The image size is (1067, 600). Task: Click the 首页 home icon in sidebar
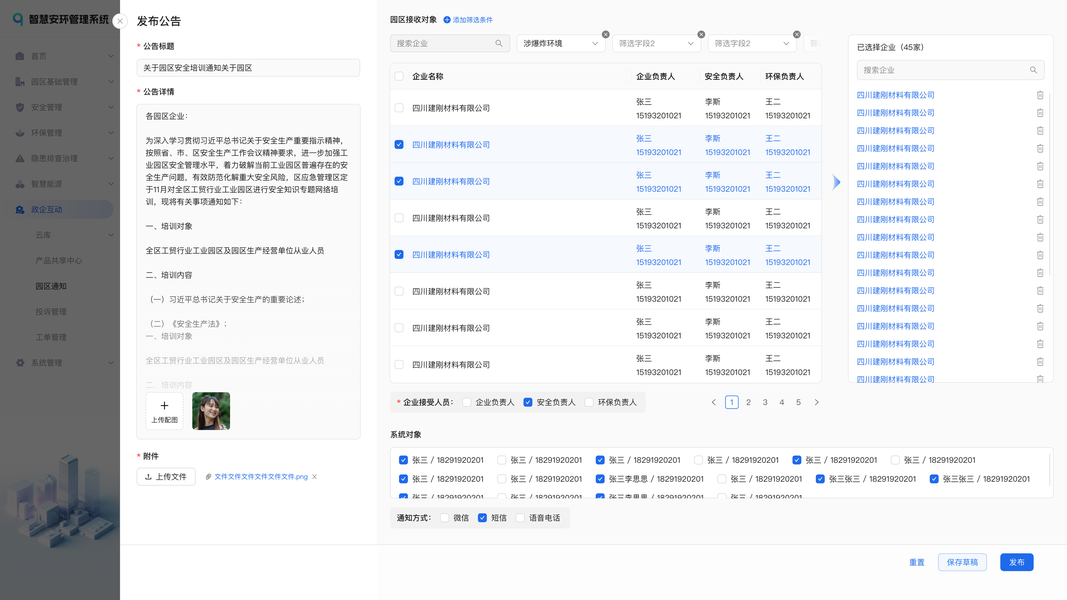[20, 56]
